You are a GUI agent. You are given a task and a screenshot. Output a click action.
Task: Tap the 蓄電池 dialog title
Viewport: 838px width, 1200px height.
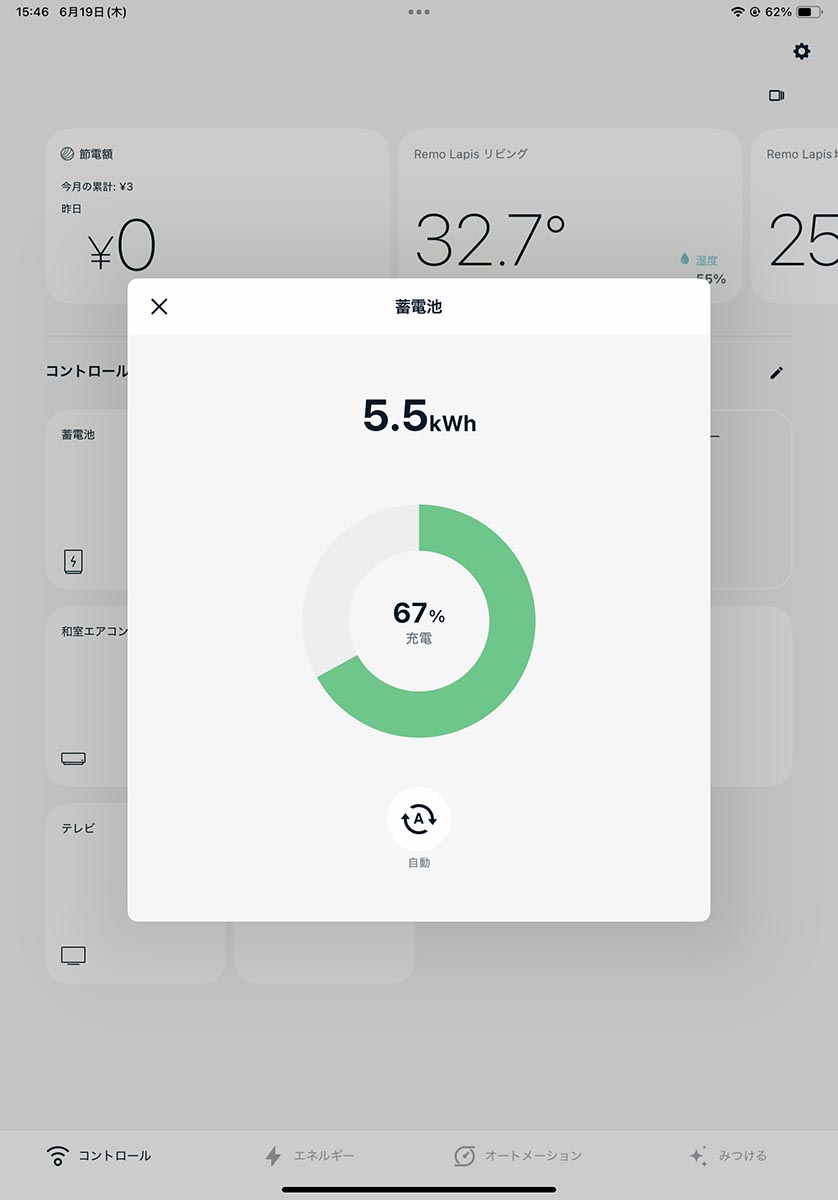click(x=419, y=307)
